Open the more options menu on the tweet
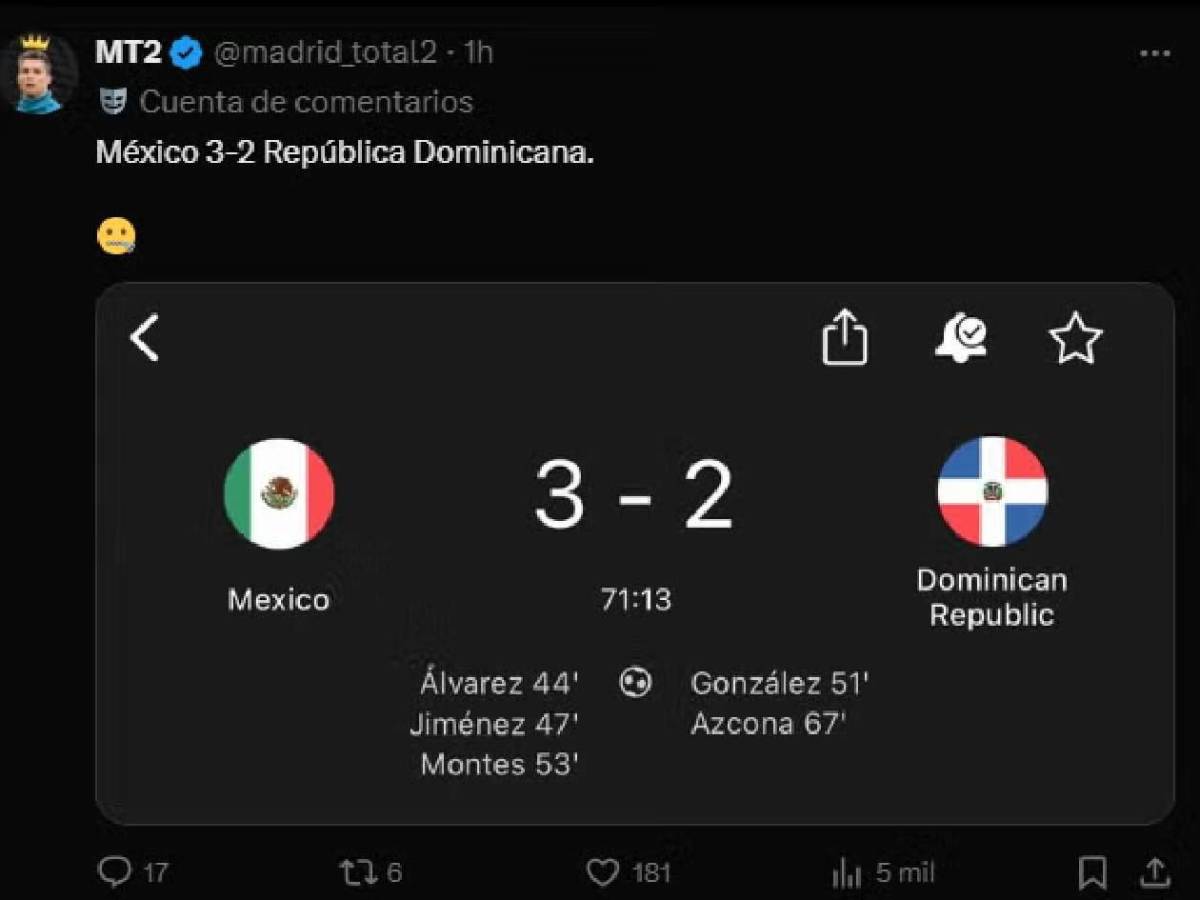Viewport: 1200px width, 900px height. tap(1153, 55)
